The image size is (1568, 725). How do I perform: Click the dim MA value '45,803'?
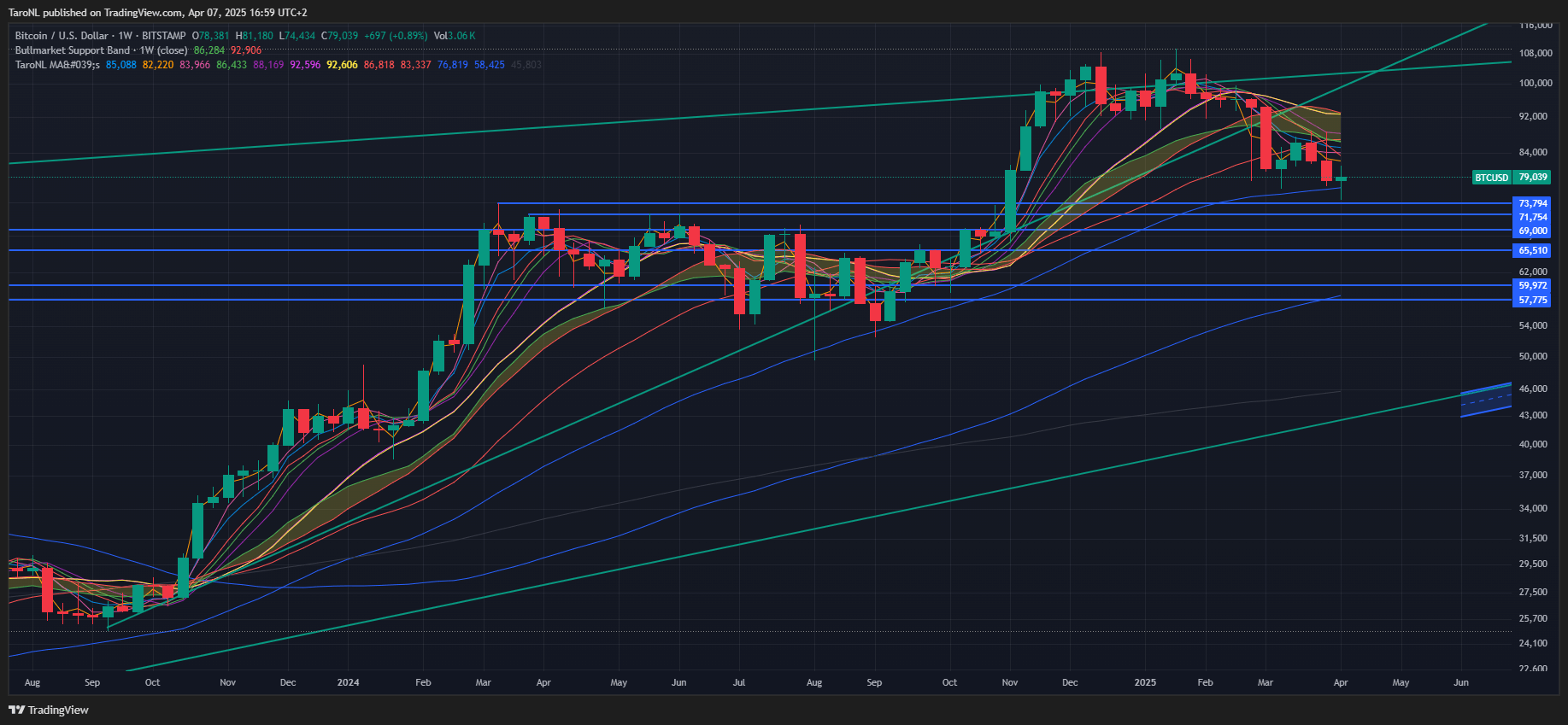click(x=526, y=65)
